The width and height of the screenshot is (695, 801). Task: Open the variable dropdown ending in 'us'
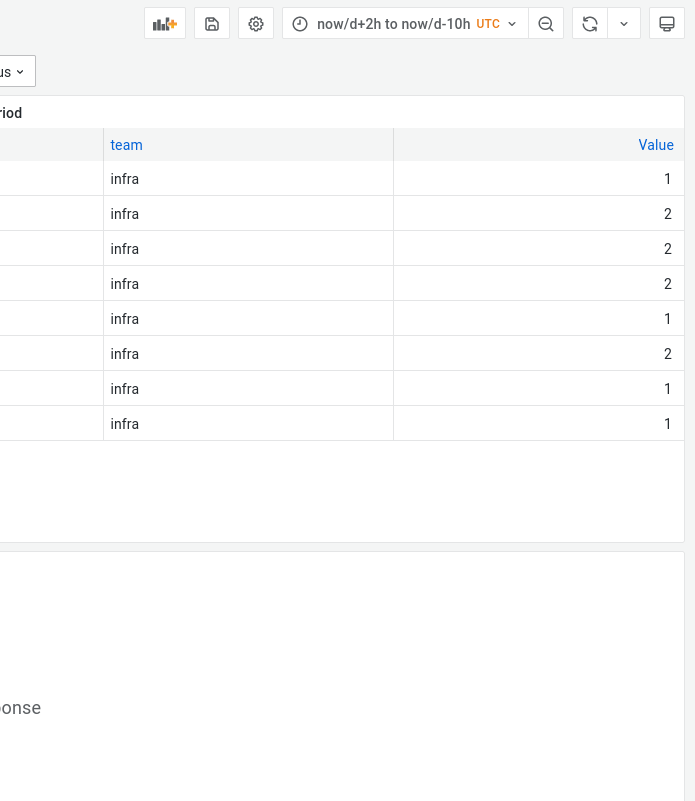click(x=15, y=71)
